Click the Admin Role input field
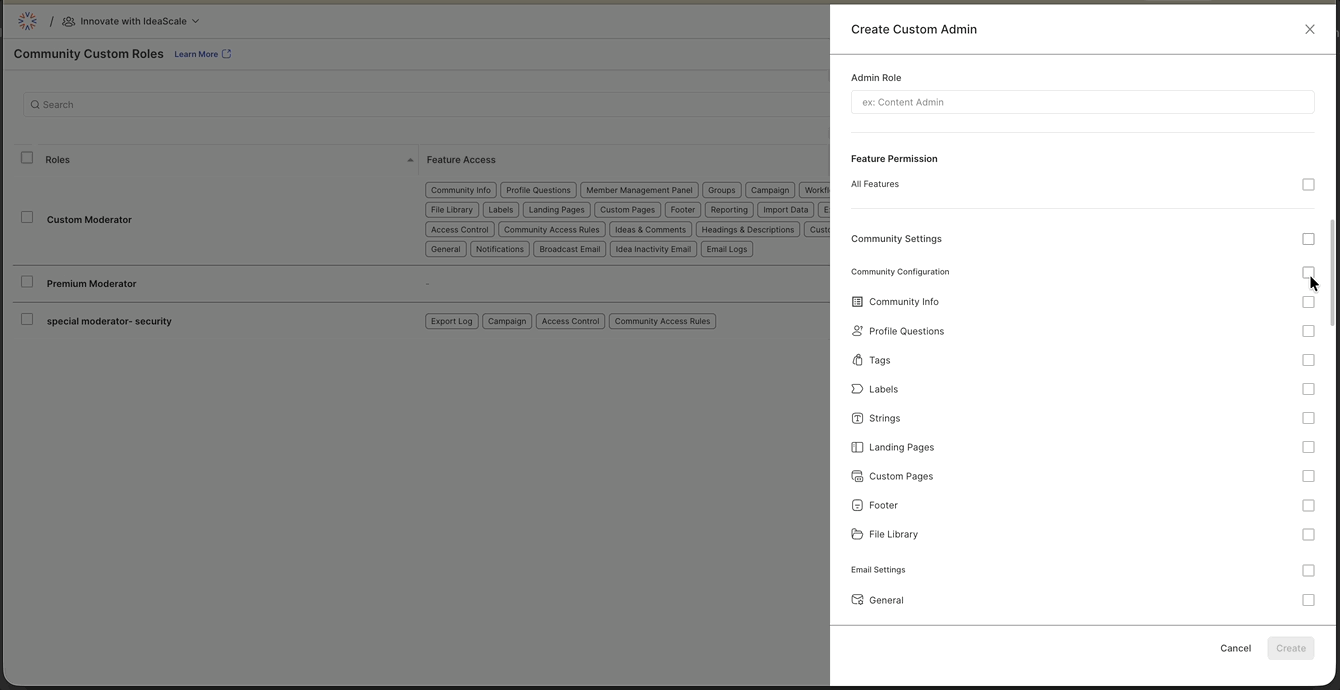 pos(1082,102)
